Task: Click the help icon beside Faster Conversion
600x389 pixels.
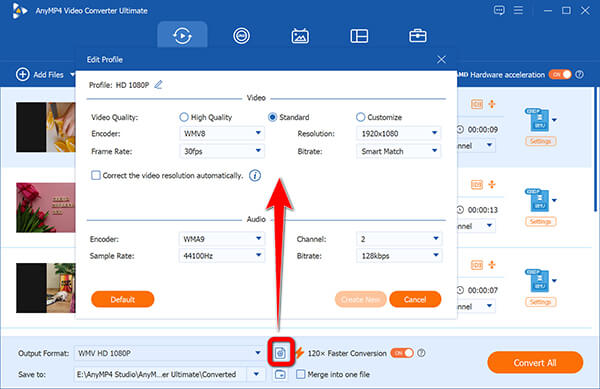Action: (x=421, y=353)
